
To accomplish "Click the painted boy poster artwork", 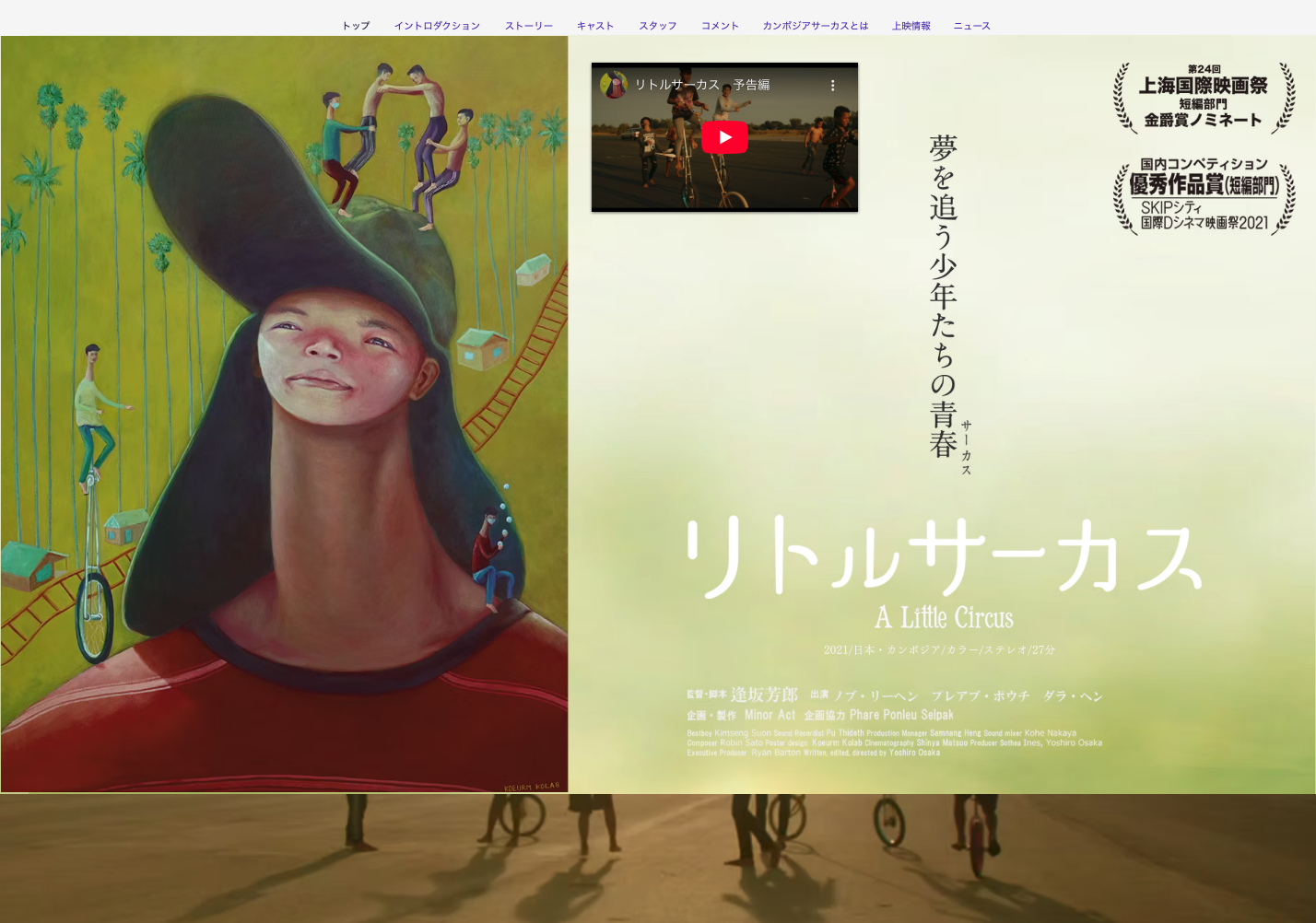I will (285, 415).
